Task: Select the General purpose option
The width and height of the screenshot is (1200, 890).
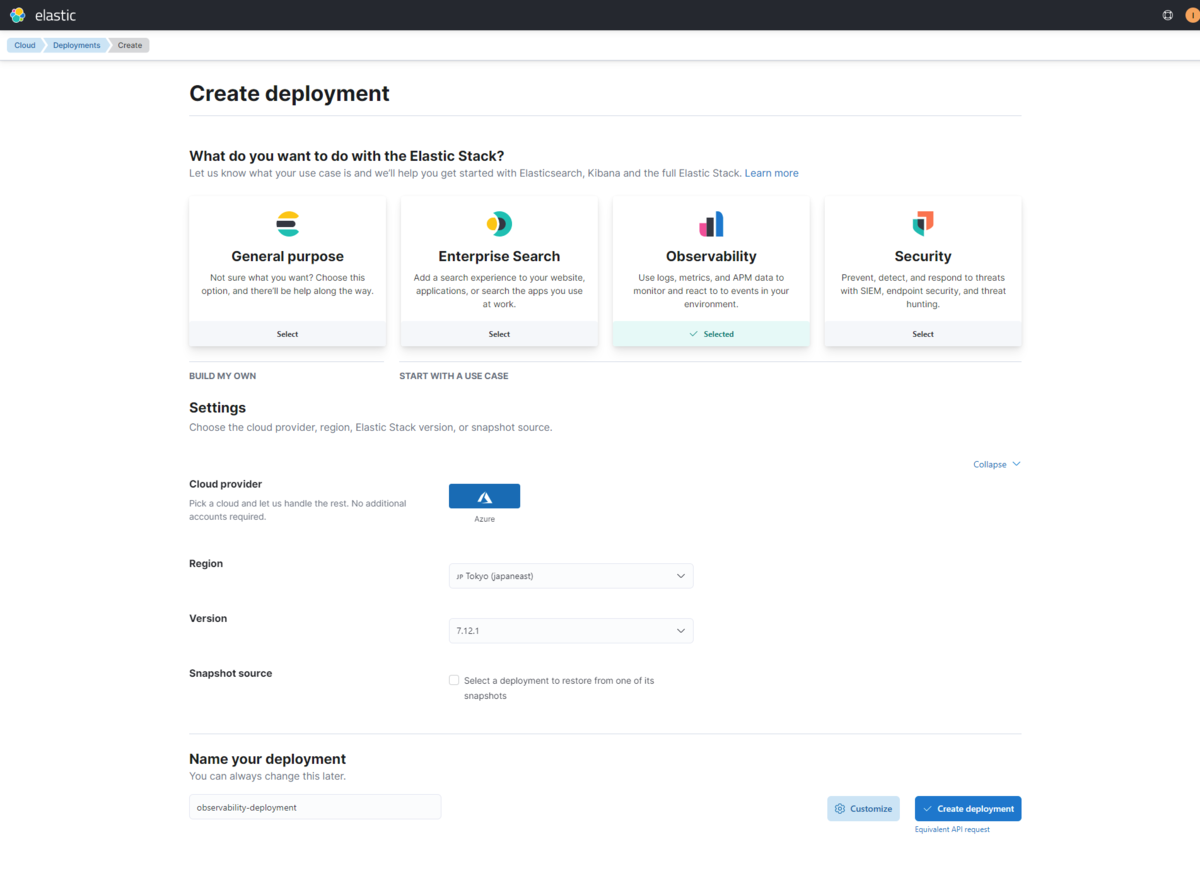Action: coord(288,334)
